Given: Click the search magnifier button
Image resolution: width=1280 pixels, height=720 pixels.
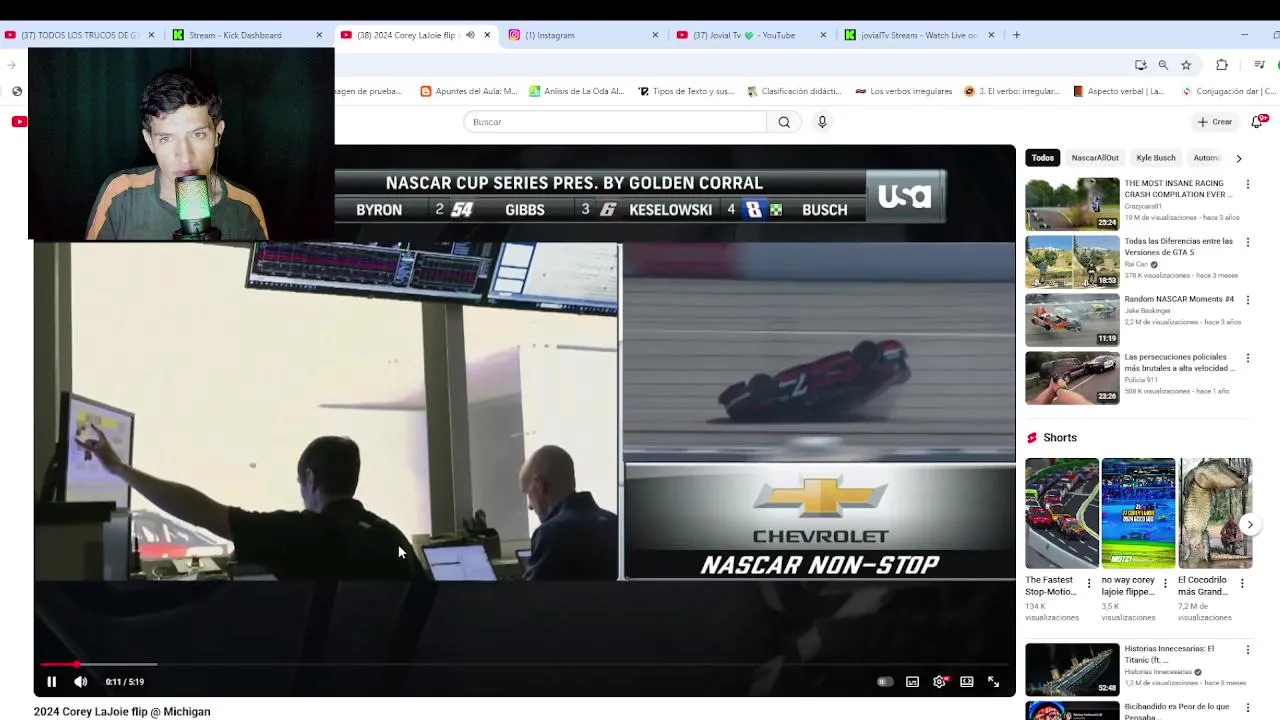Looking at the screenshot, I should pyautogui.click(x=784, y=122).
